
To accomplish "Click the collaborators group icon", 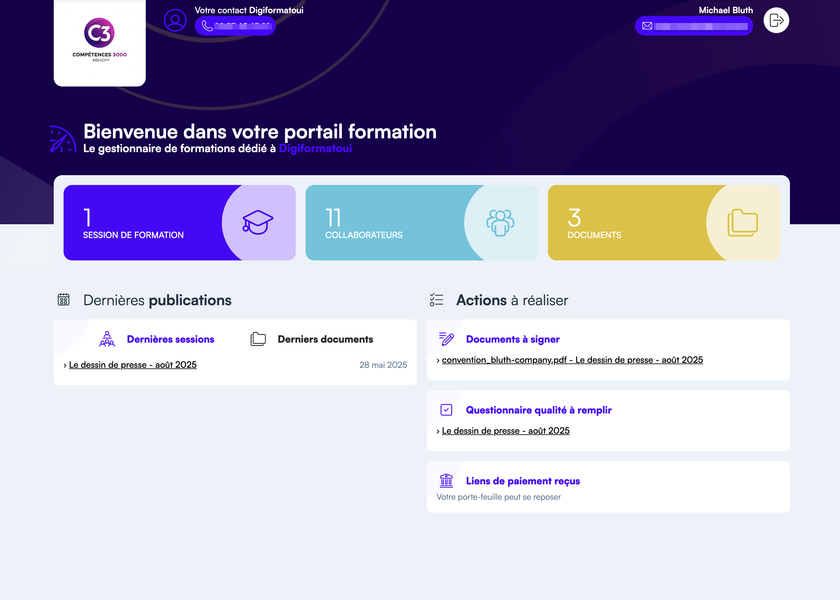I will click(500, 222).
